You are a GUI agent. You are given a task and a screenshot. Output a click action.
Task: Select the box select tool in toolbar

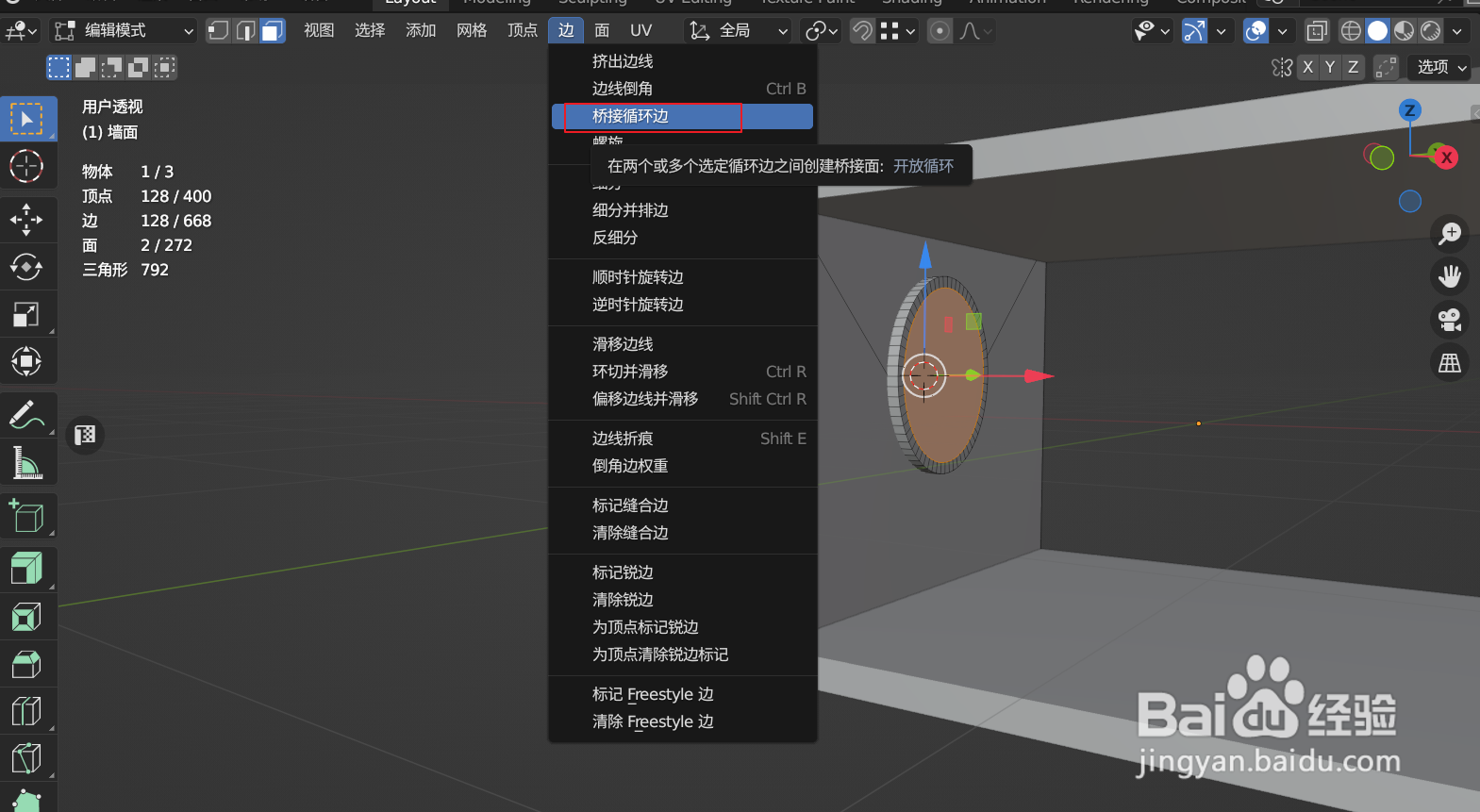26,119
